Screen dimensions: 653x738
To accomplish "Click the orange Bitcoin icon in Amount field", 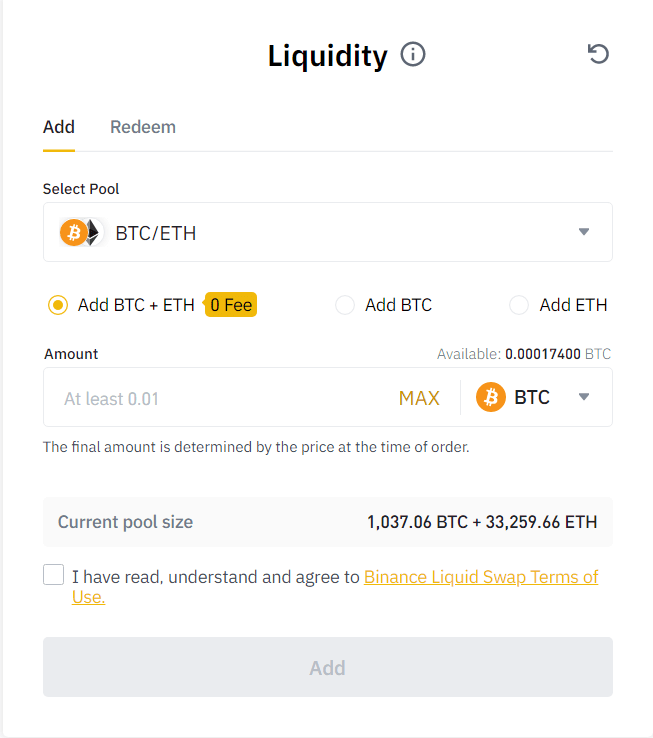I will point(491,397).
